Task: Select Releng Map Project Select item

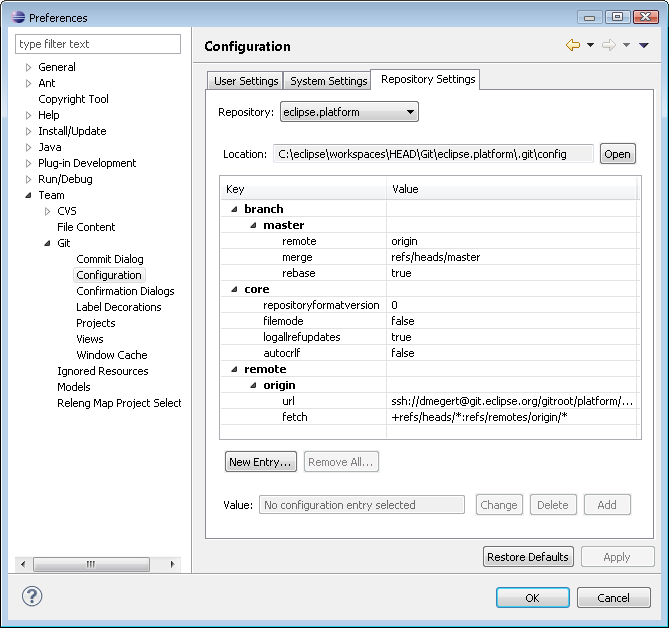Action: pyautogui.click(x=119, y=403)
